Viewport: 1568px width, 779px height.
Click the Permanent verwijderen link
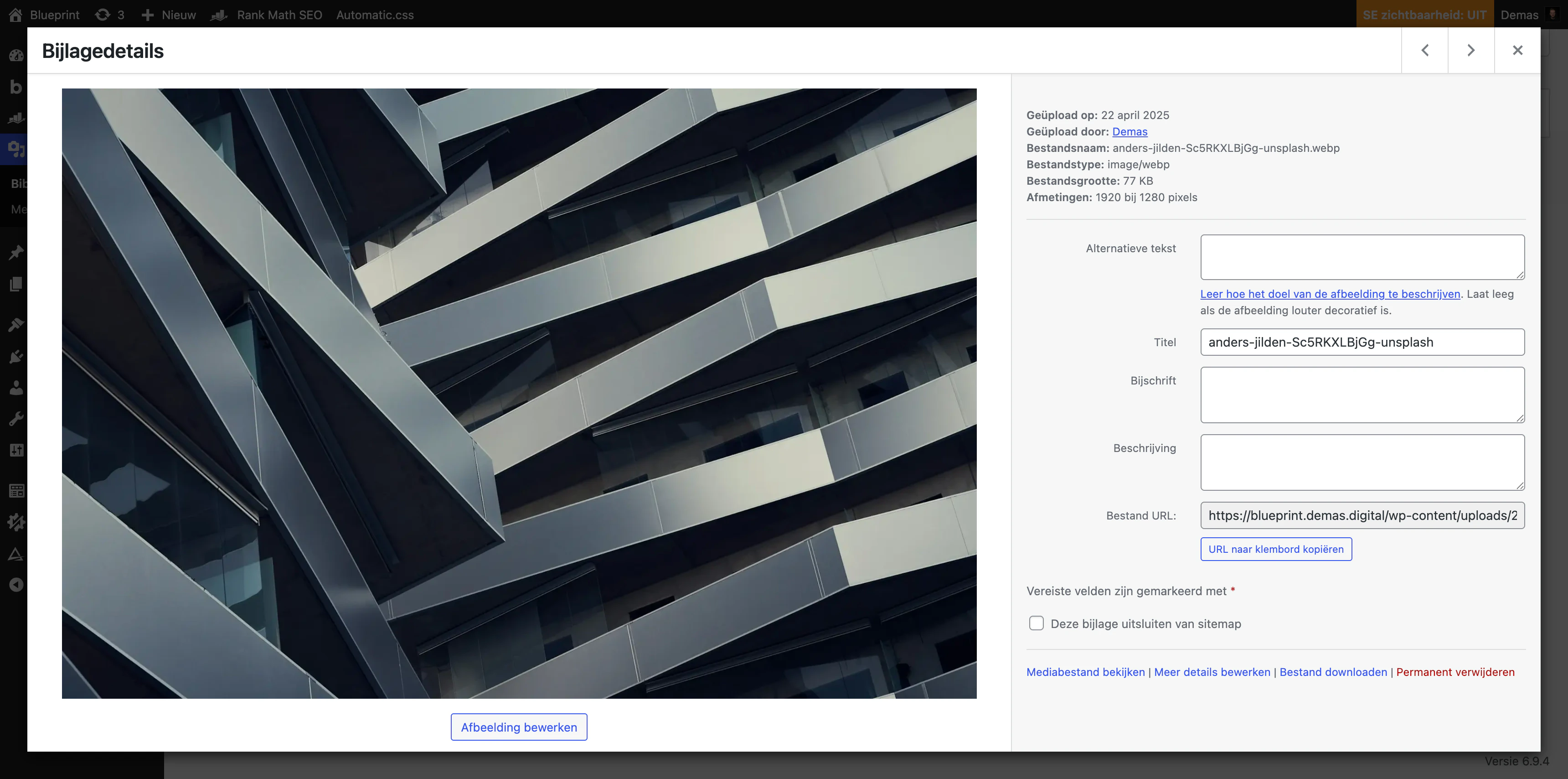(1455, 672)
